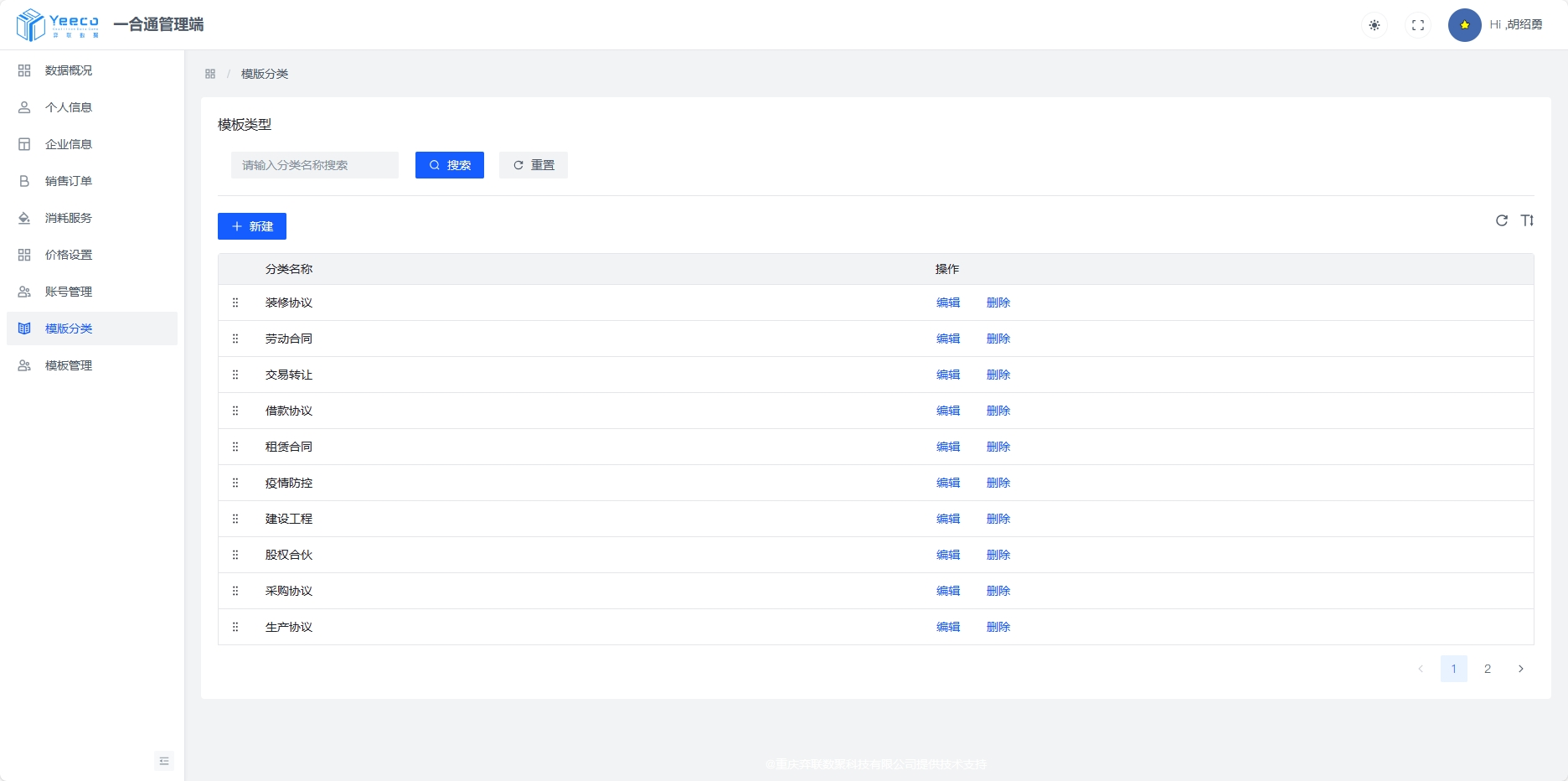
Task: Click the 新建 button
Action: 252,226
